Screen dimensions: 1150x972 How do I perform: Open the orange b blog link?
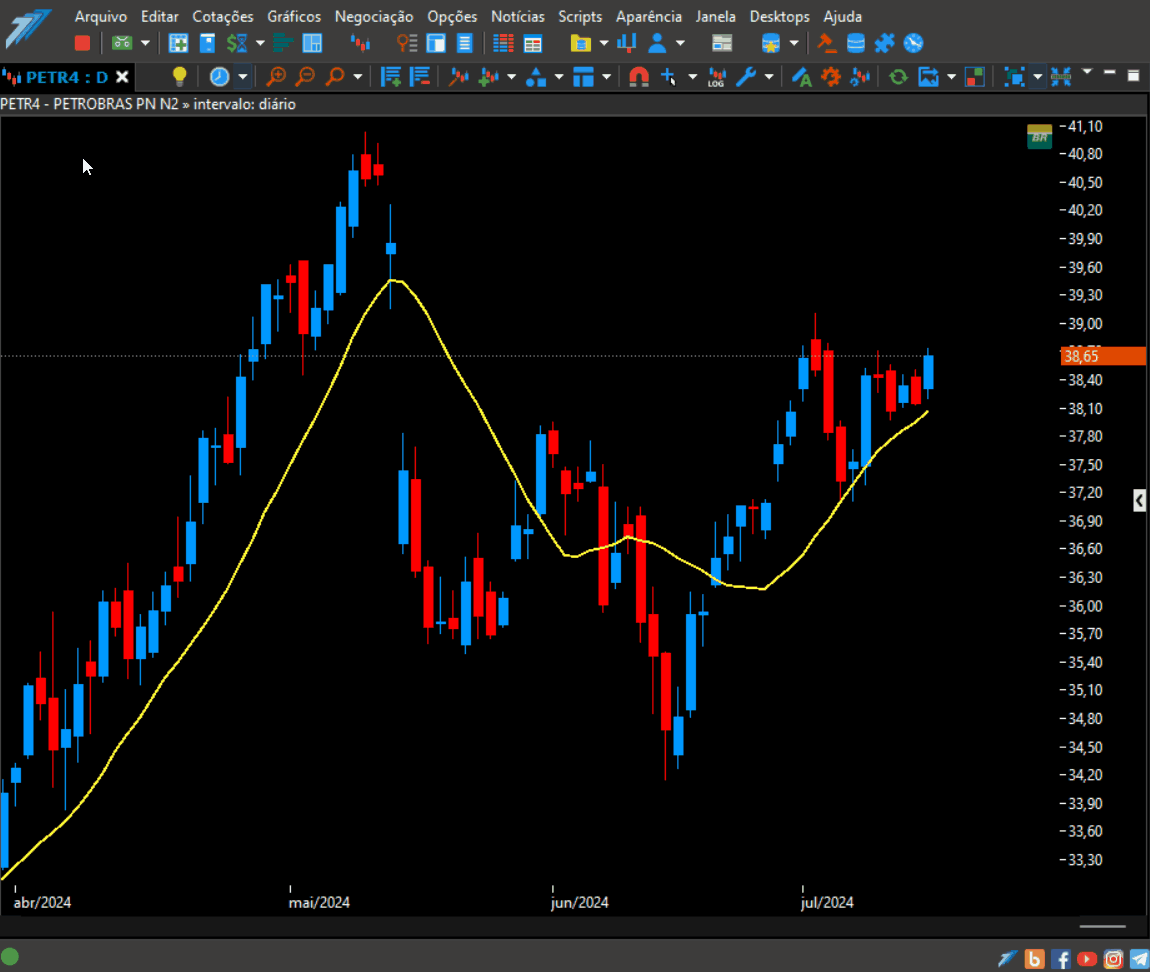click(x=1035, y=958)
